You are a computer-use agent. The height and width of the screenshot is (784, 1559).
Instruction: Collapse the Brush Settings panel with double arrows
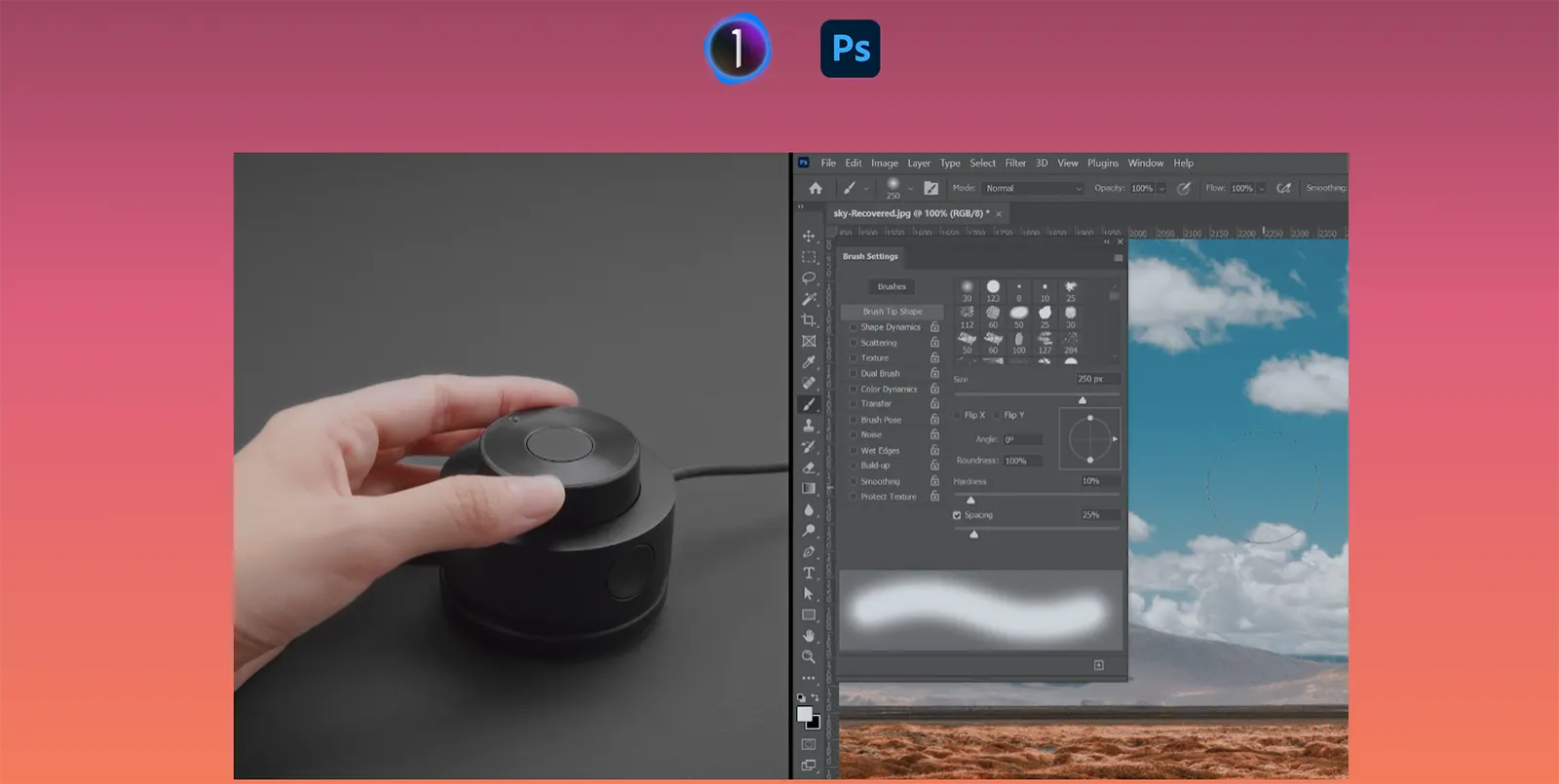click(1107, 242)
